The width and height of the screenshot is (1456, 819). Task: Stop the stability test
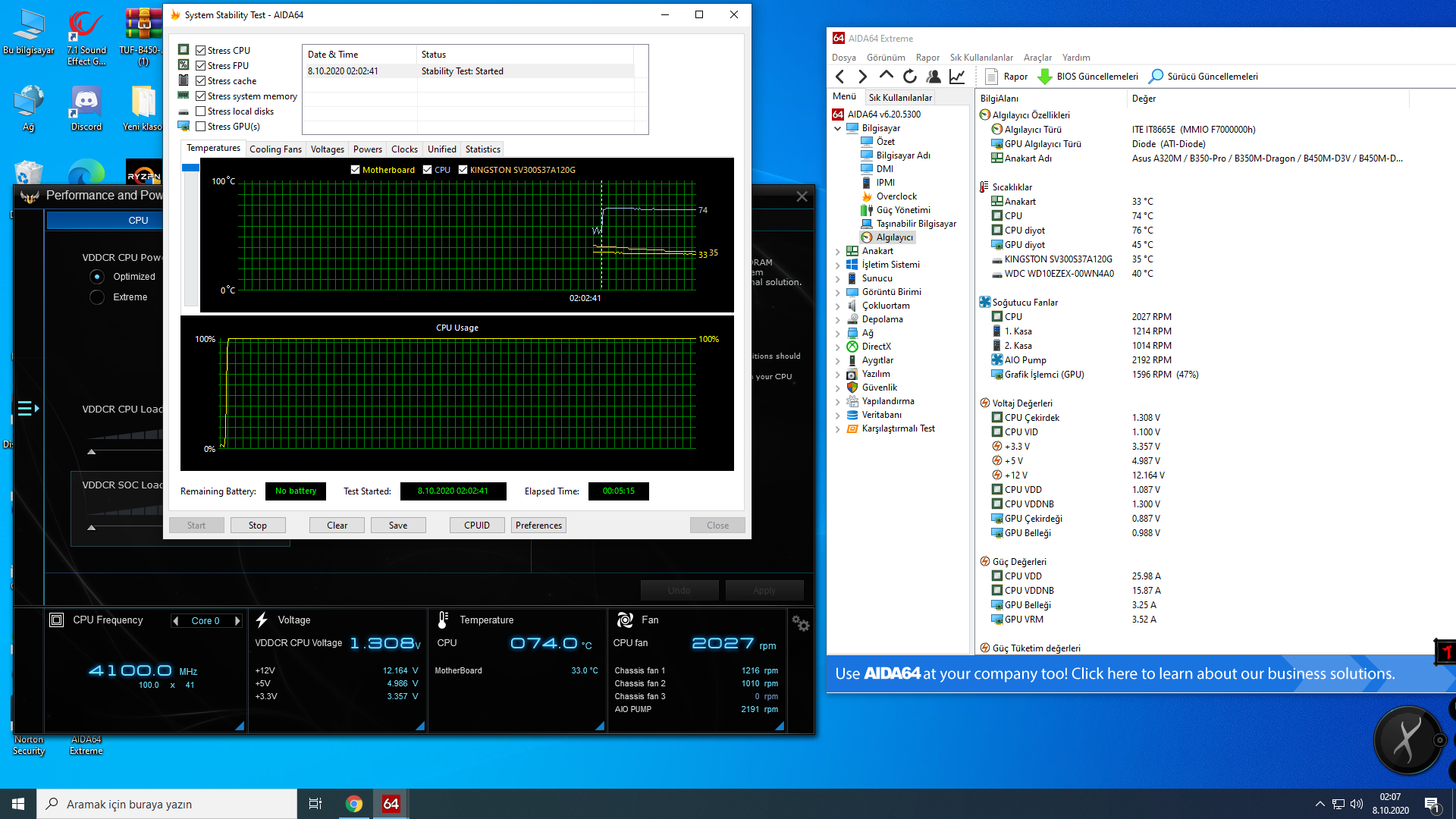[x=258, y=526]
